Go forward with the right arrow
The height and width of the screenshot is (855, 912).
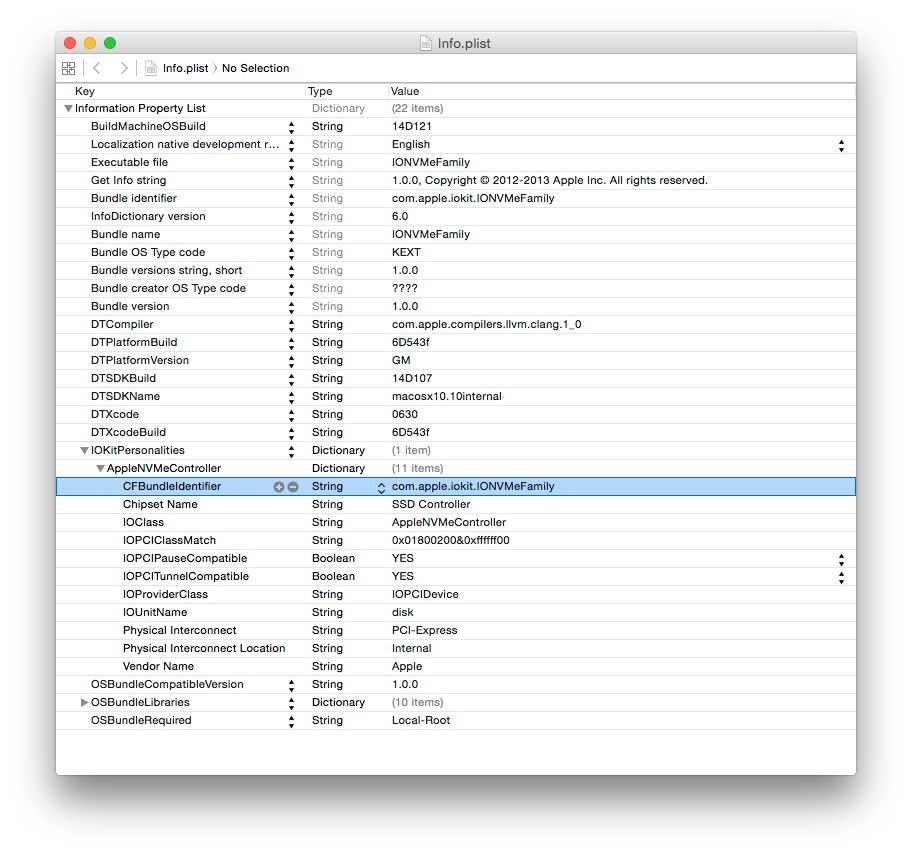(x=123, y=68)
